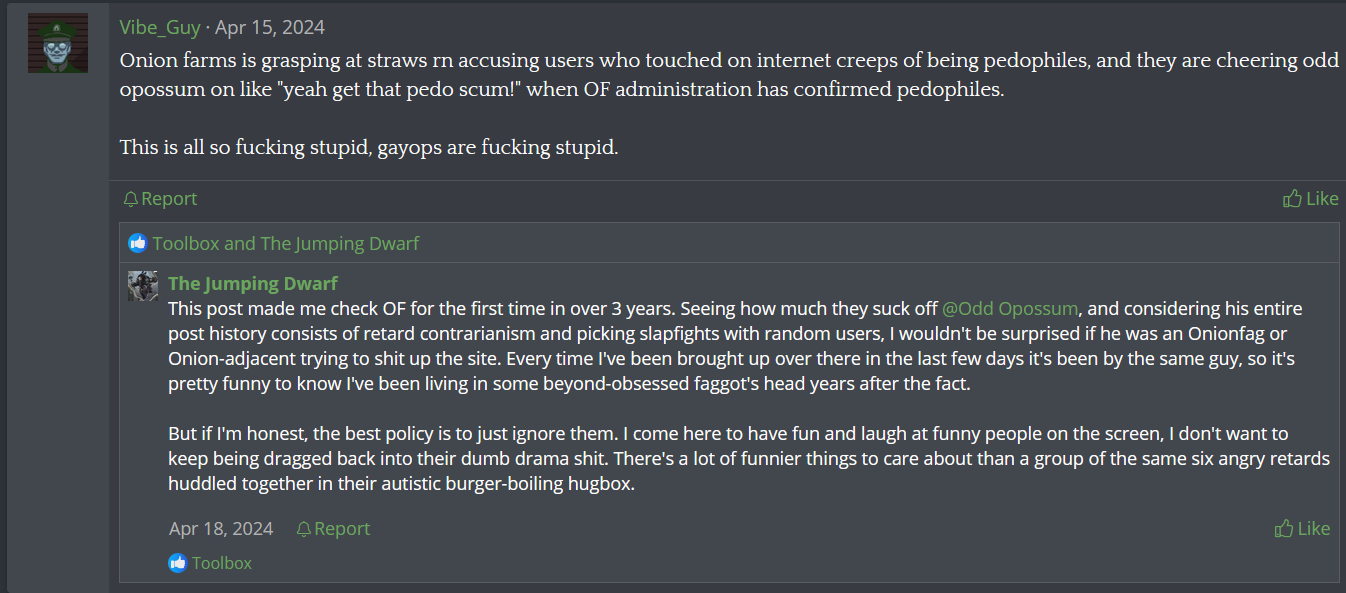This screenshot has height=593, width=1346.
Task: Open Vibe_Guy username profile link
Action: pos(160,28)
